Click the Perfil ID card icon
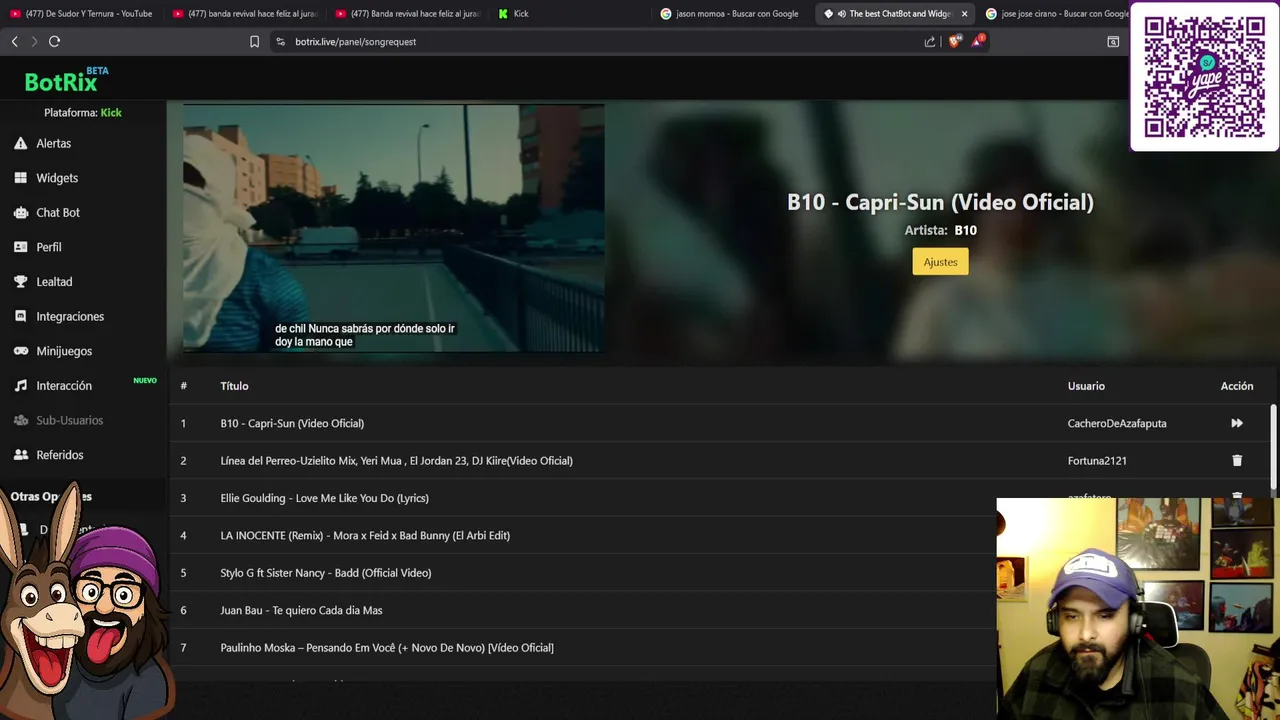 pos(20,247)
